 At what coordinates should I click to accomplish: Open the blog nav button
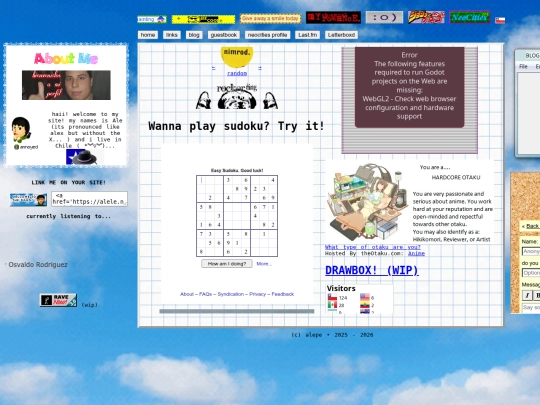(x=194, y=35)
